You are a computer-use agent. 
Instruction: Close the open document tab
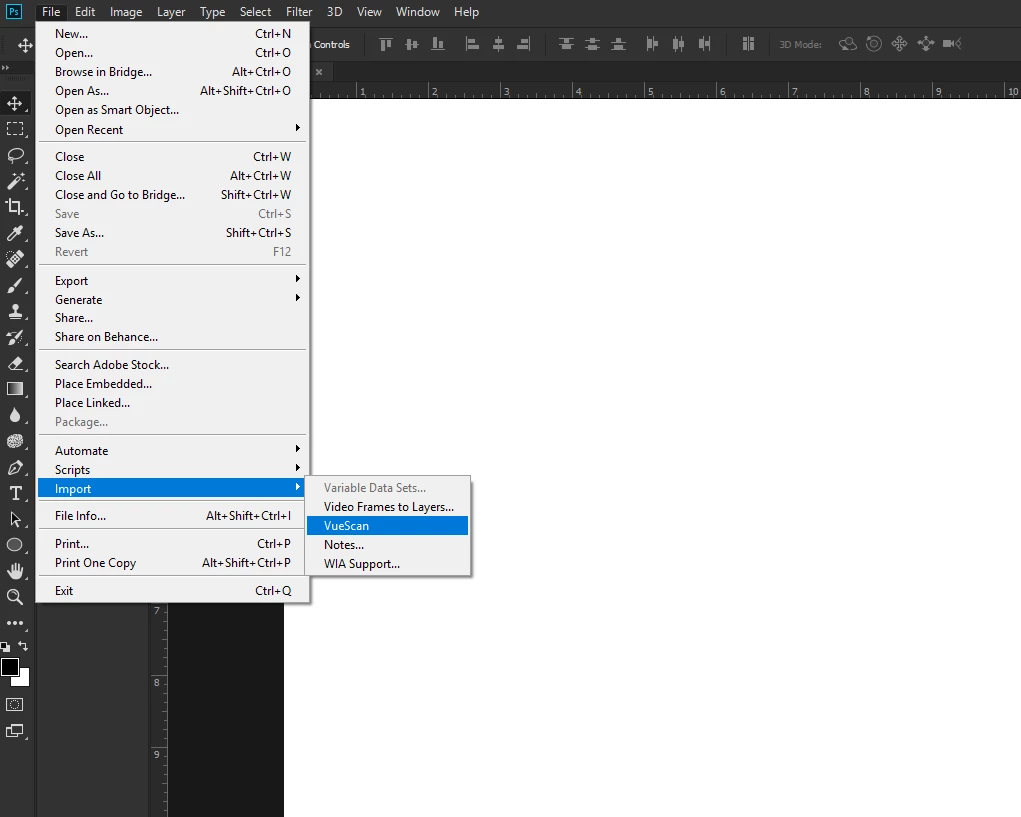pos(319,72)
